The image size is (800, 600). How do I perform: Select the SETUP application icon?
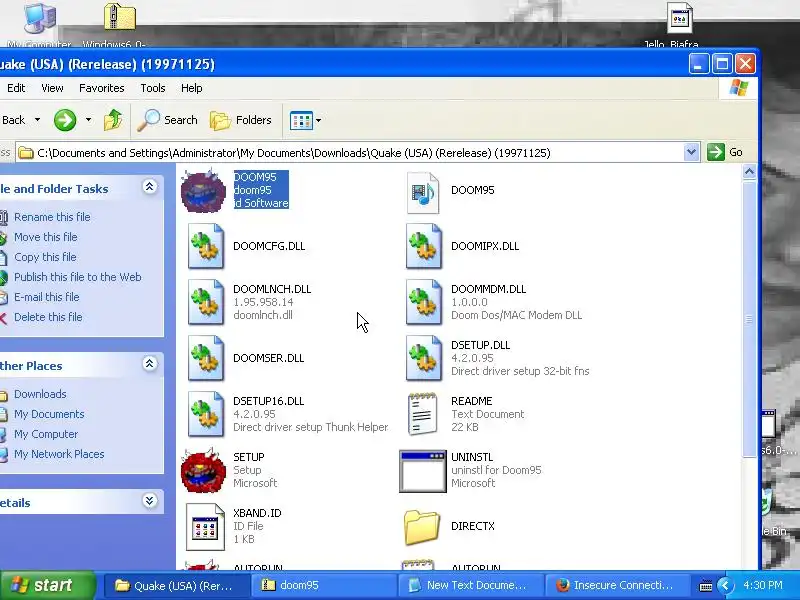[203, 470]
